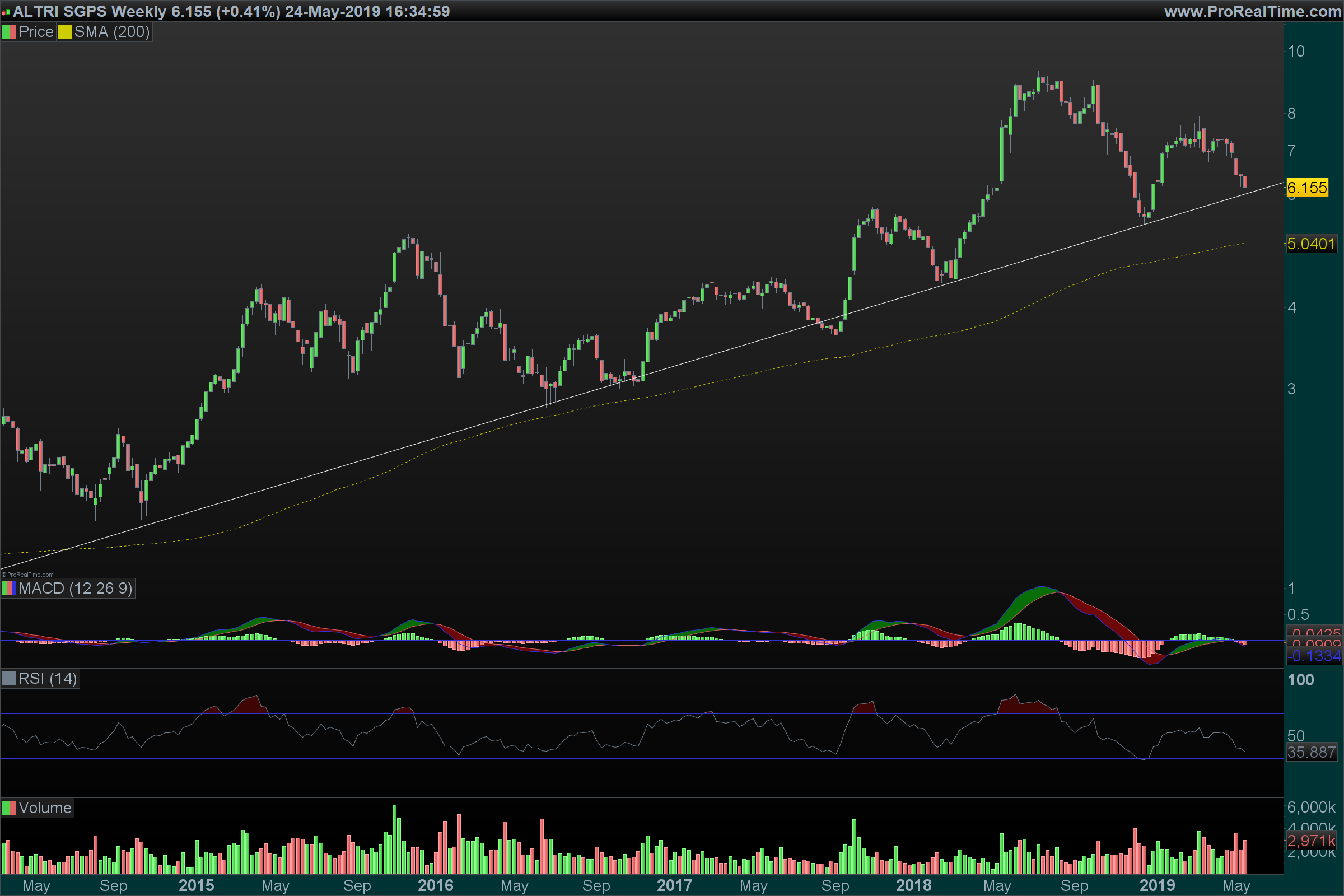Select the MACD (12 26 9) panel label

pyautogui.click(x=76, y=589)
